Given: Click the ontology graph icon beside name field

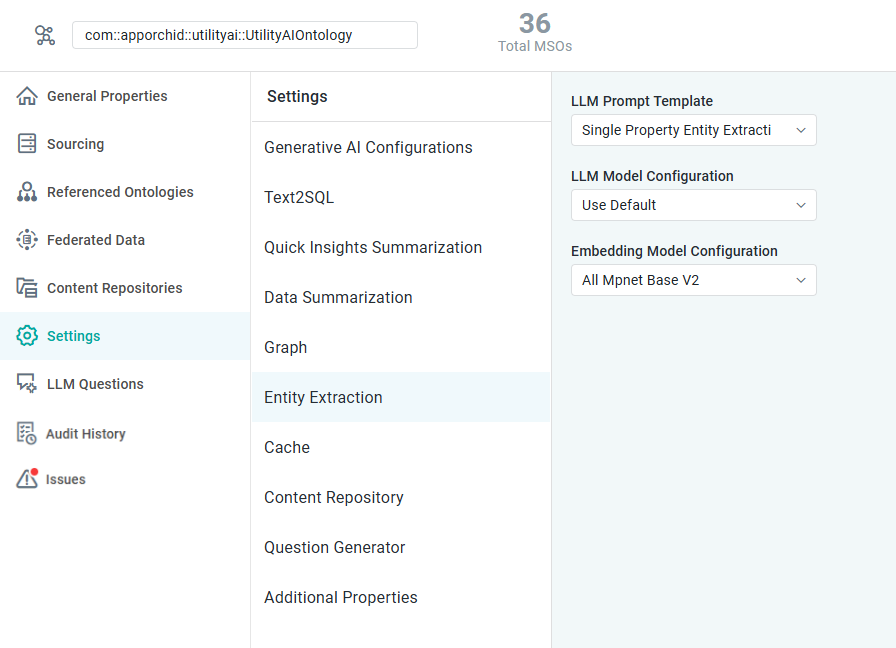Looking at the screenshot, I should coord(45,36).
